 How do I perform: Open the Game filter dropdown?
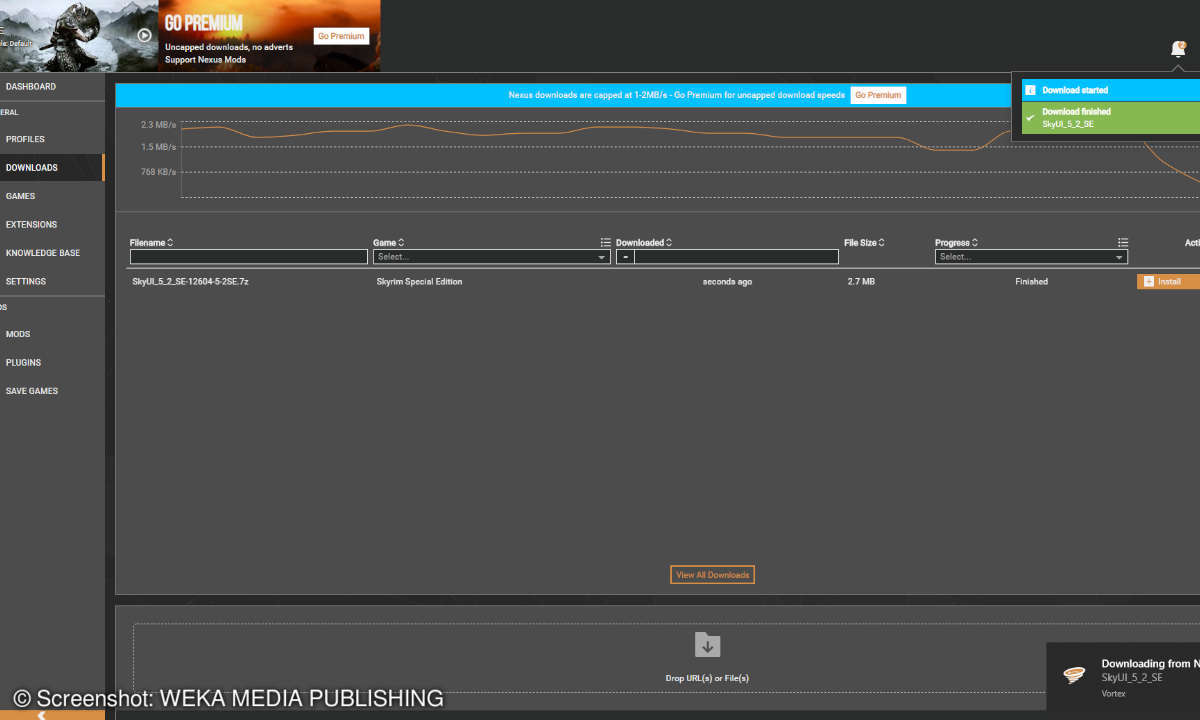pos(491,257)
